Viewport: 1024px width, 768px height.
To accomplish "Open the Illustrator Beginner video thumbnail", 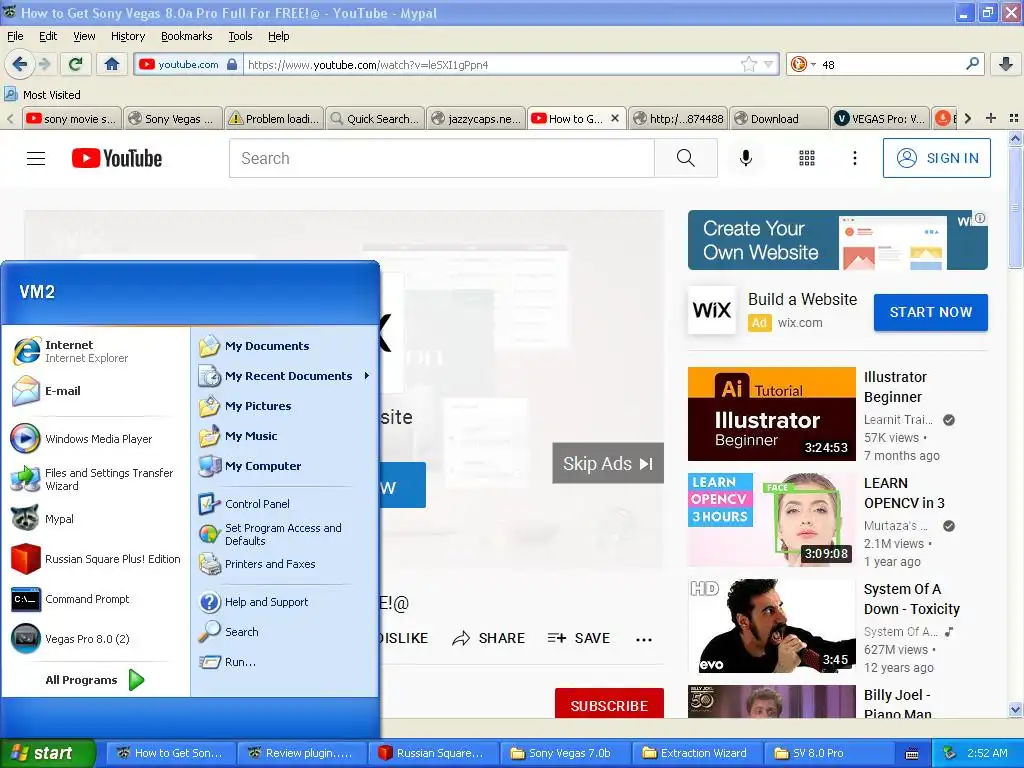I will (771, 413).
